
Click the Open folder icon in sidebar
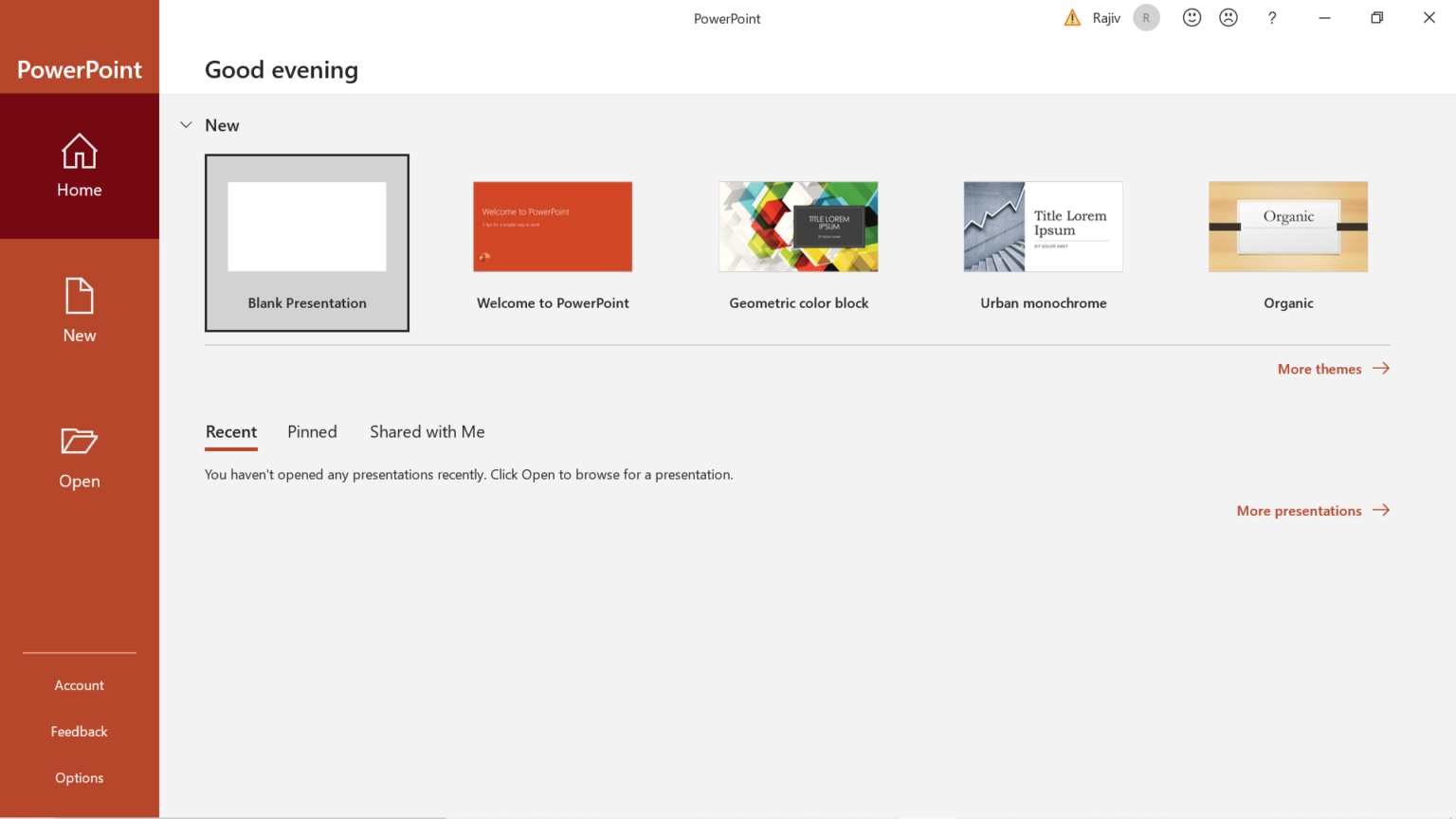point(80,441)
